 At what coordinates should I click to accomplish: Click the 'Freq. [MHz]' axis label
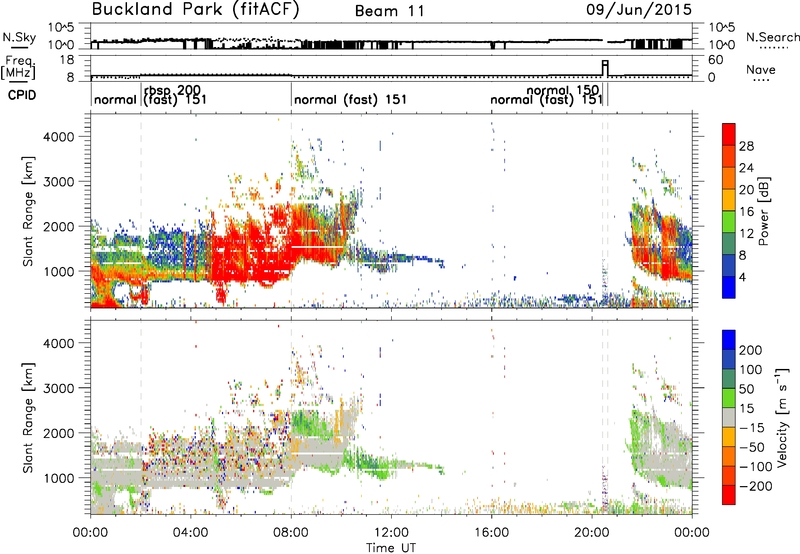19,68
